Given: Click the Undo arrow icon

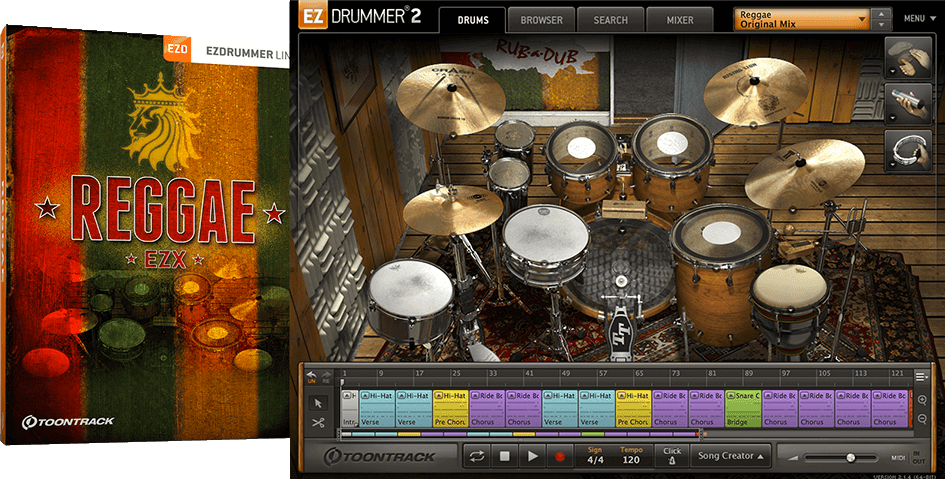Looking at the screenshot, I should [312, 376].
